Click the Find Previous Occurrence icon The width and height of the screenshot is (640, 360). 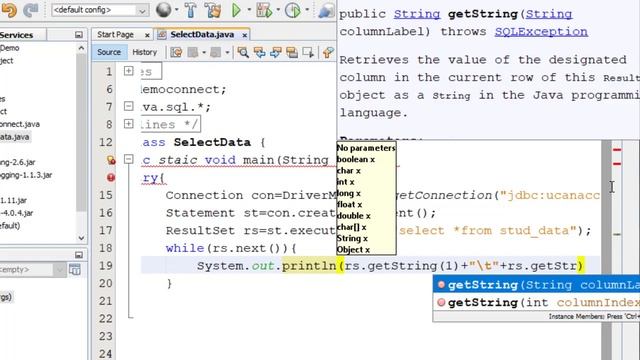(x=260, y=52)
